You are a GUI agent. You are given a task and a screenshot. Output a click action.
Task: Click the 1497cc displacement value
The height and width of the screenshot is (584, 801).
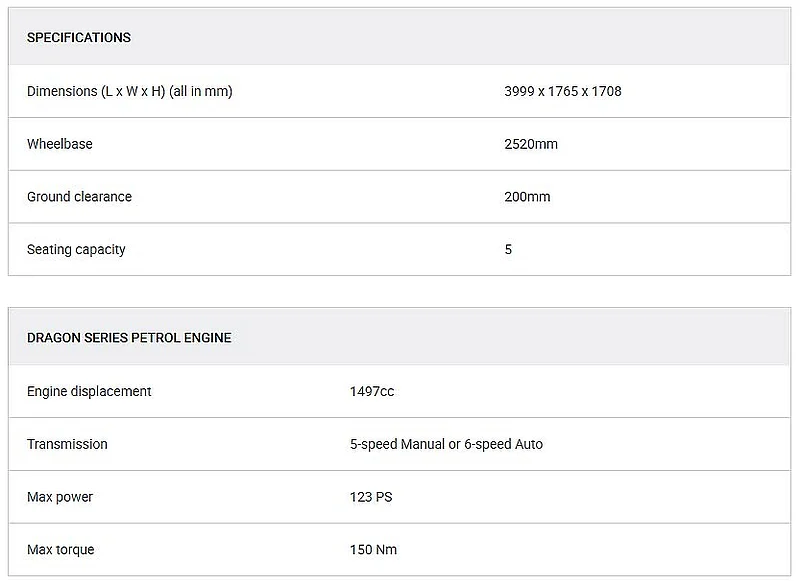[372, 391]
